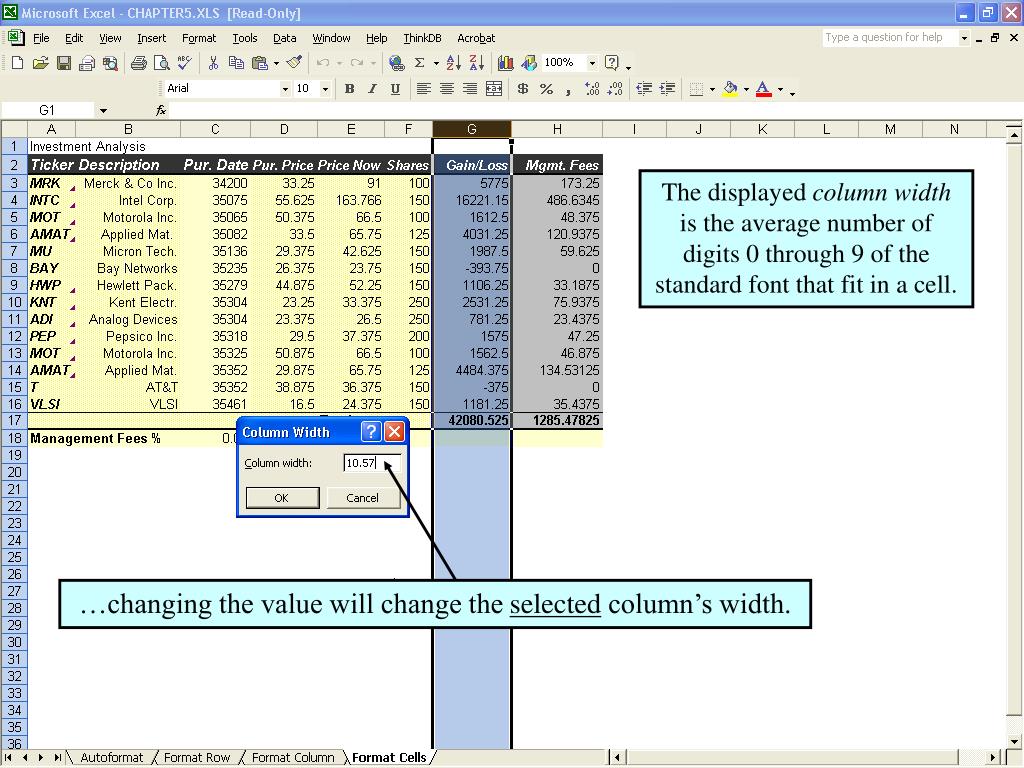Viewport: 1024px width, 768px height.
Task: Cut the selection with the scissors icon
Action: [x=213, y=63]
